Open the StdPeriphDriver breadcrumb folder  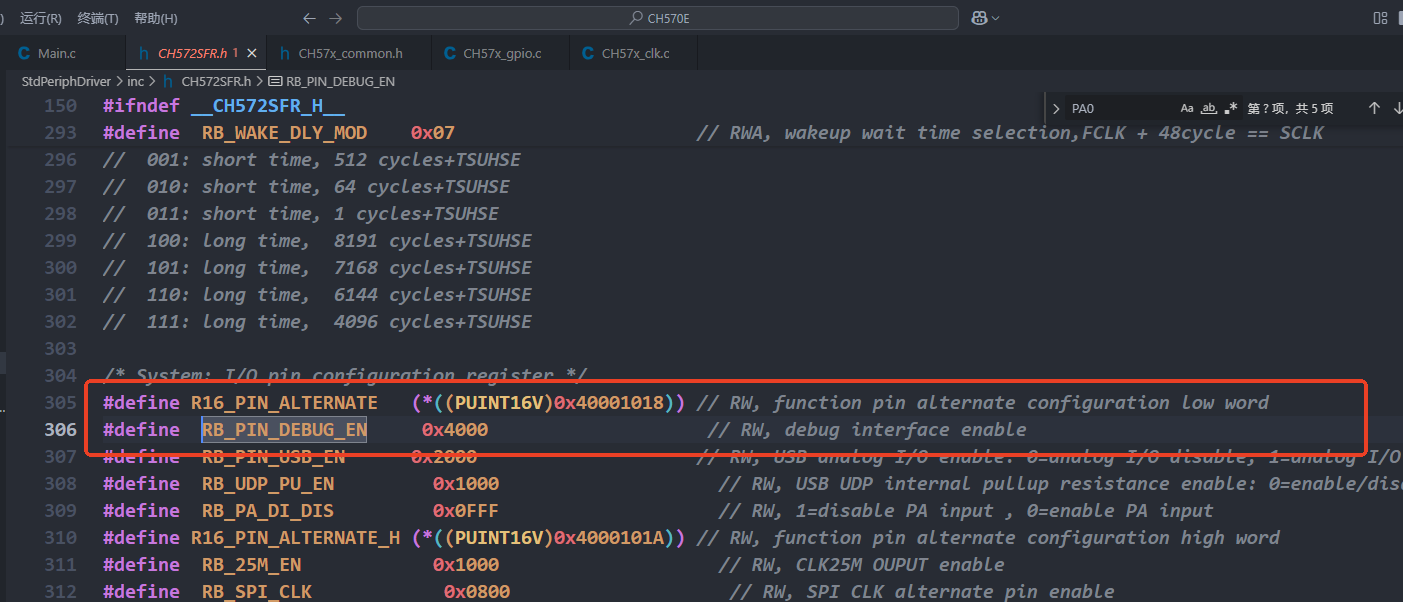point(66,81)
